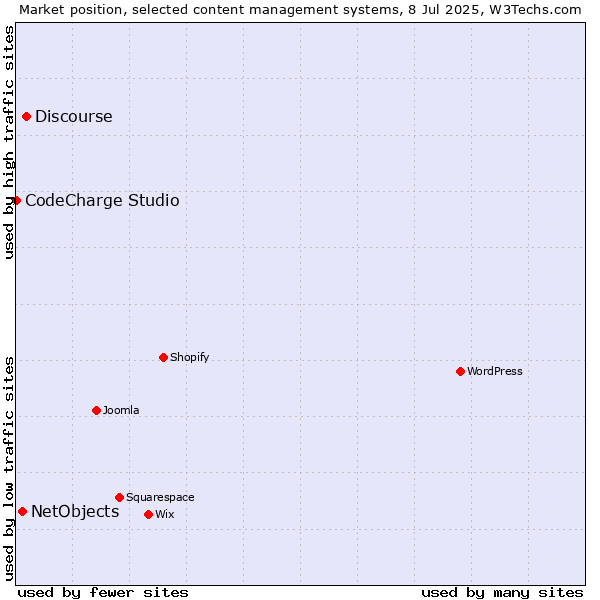Click the CodeCharge Studio data point

tap(16, 201)
